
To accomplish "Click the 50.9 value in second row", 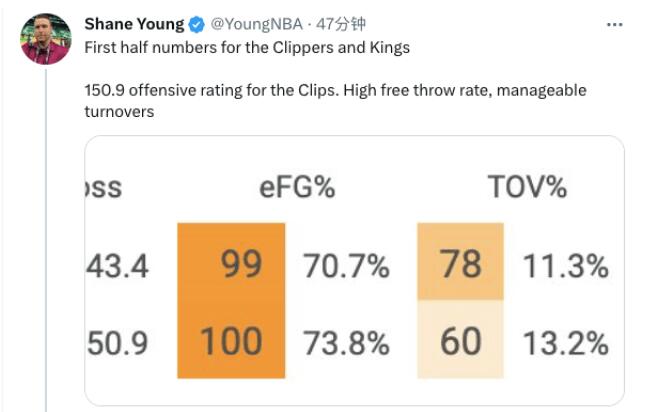I will [117, 343].
